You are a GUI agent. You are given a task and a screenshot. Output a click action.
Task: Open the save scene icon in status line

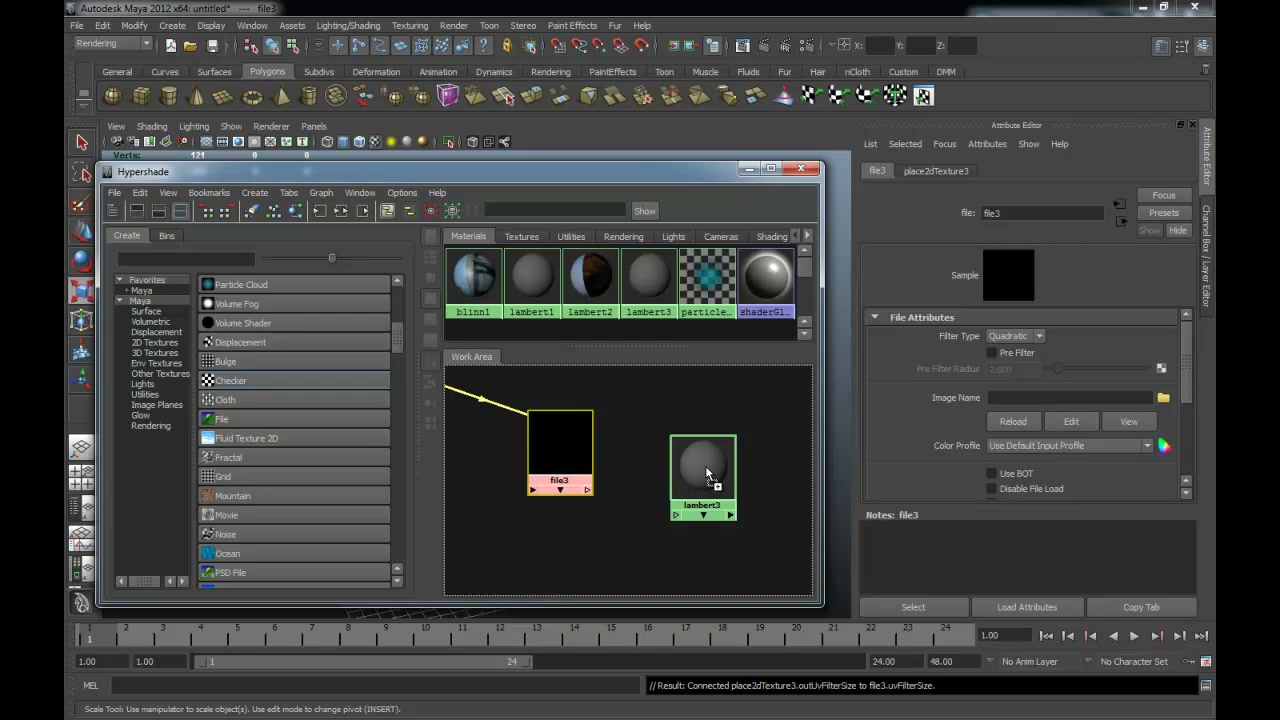tap(212, 46)
